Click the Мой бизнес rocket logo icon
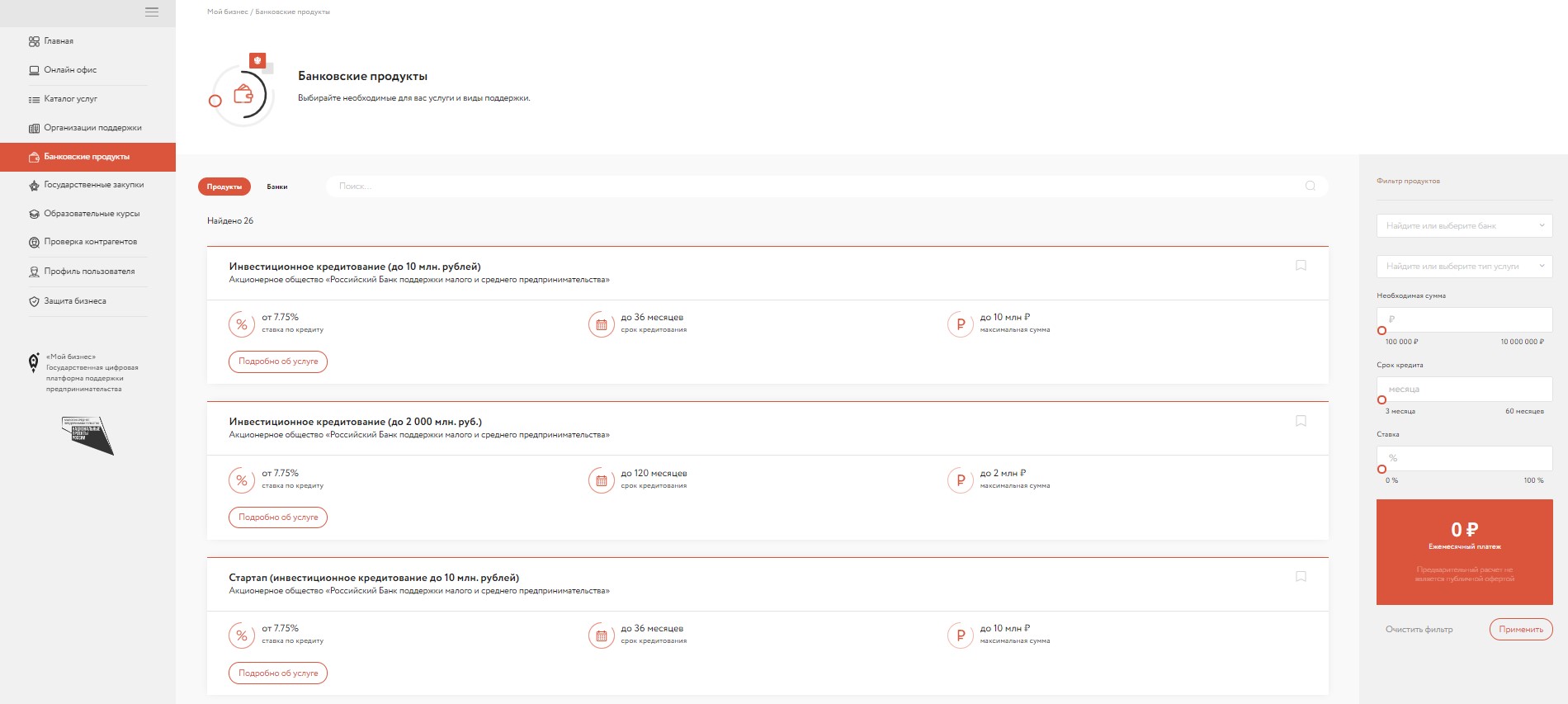This screenshot has height=704, width=1568. [34, 361]
